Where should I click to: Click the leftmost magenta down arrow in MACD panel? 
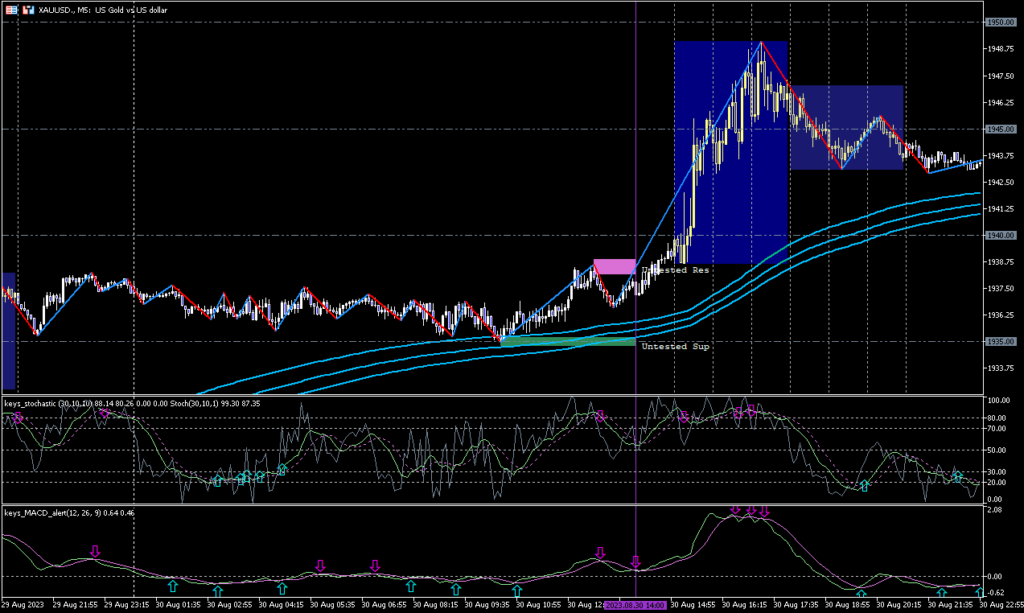(95, 551)
